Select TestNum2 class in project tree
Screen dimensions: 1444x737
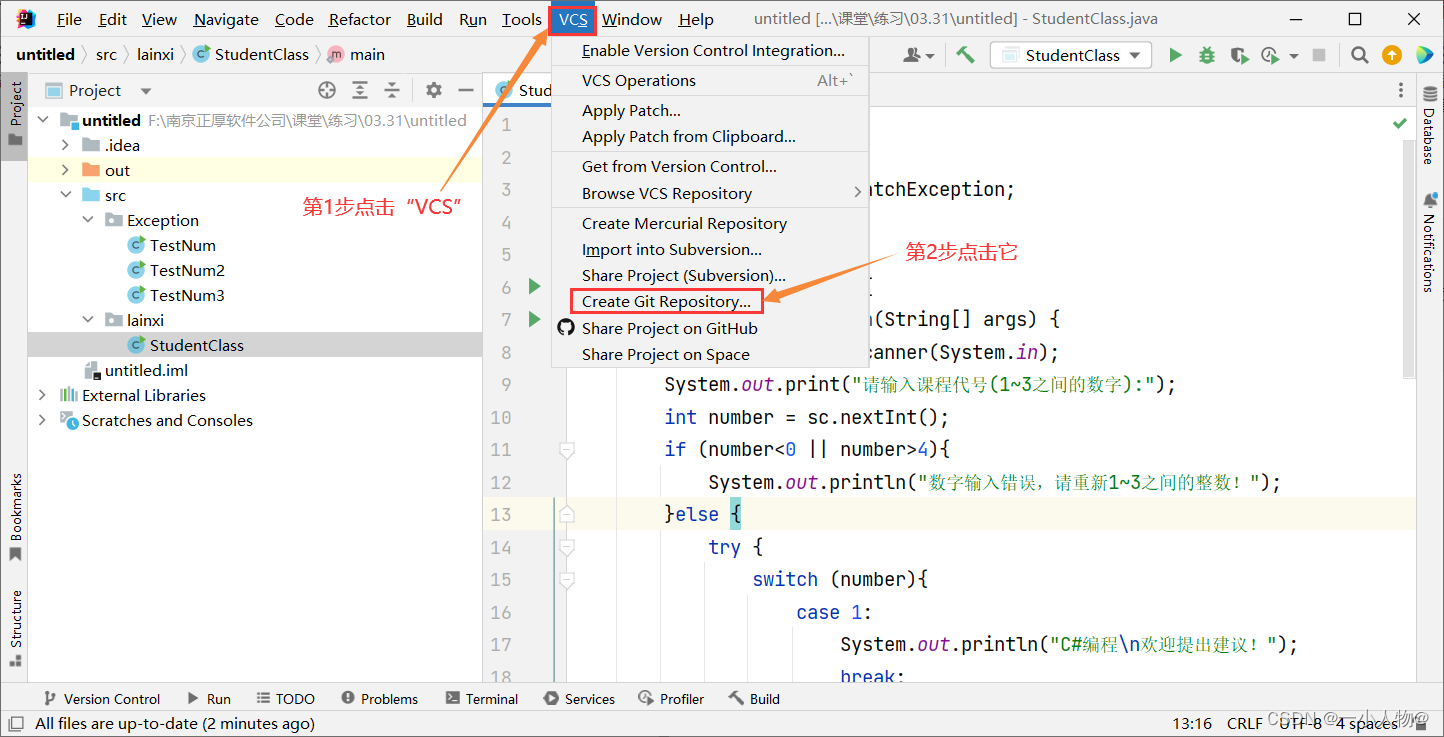(x=187, y=270)
